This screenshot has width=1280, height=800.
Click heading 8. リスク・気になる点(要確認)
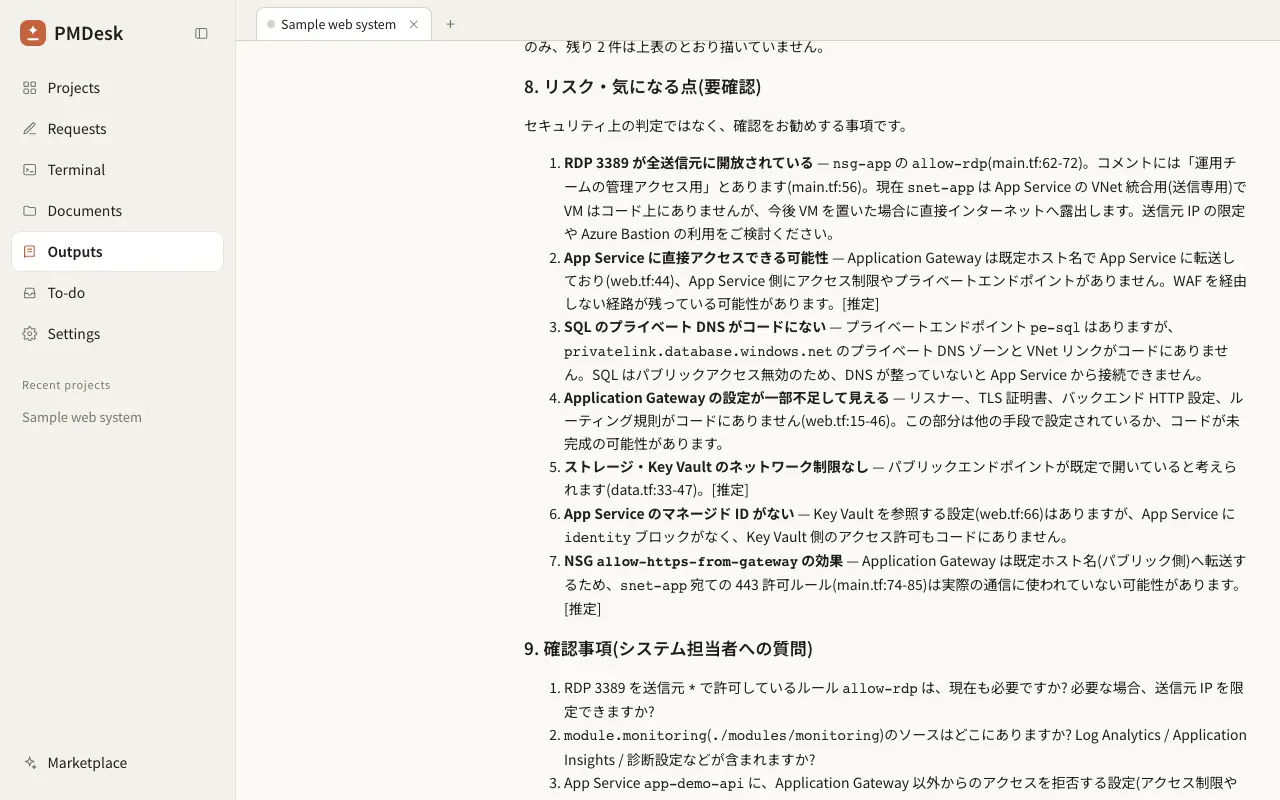pos(642,87)
